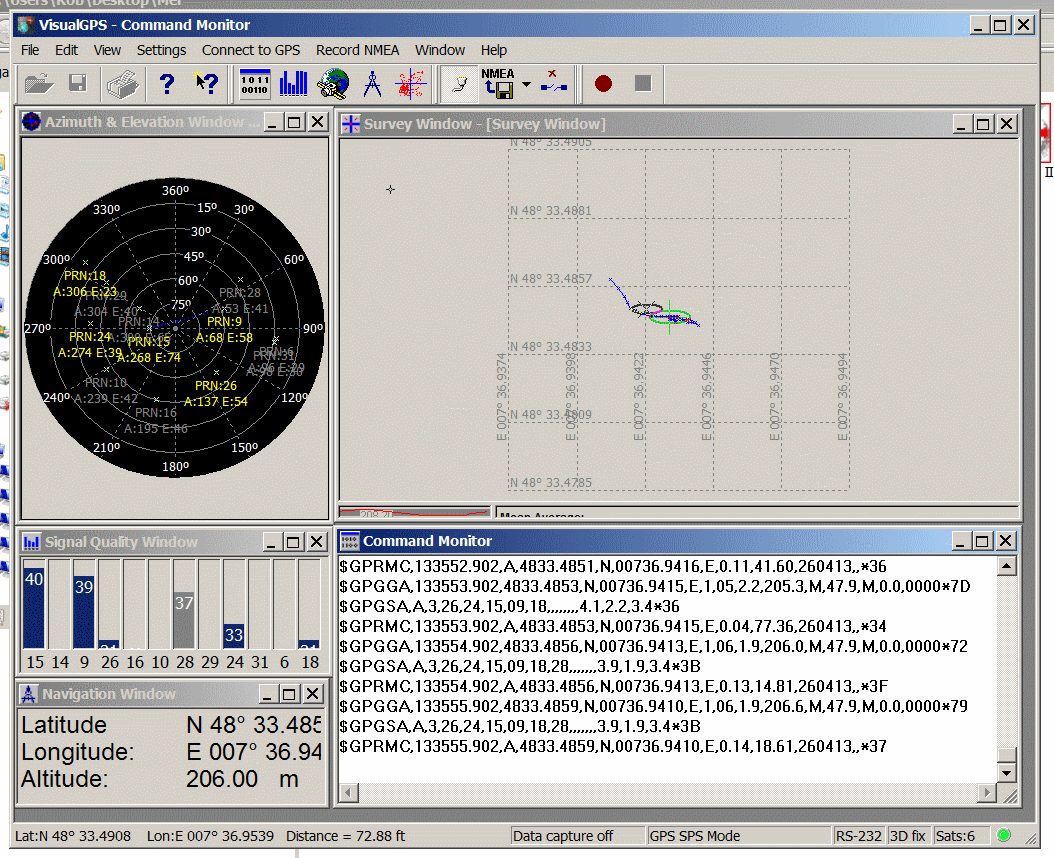Expand the NMEA save dropdown arrow
This screenshot has width=1054, height=858.
click(526, 84)
